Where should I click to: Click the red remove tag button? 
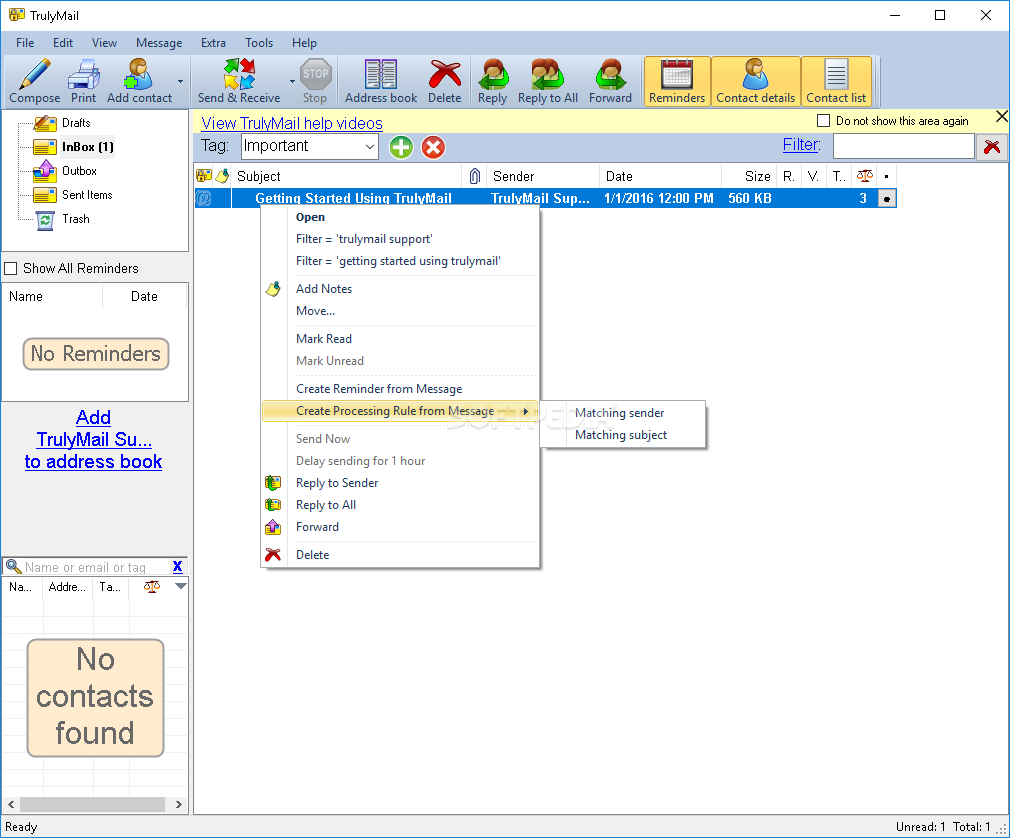433,147
